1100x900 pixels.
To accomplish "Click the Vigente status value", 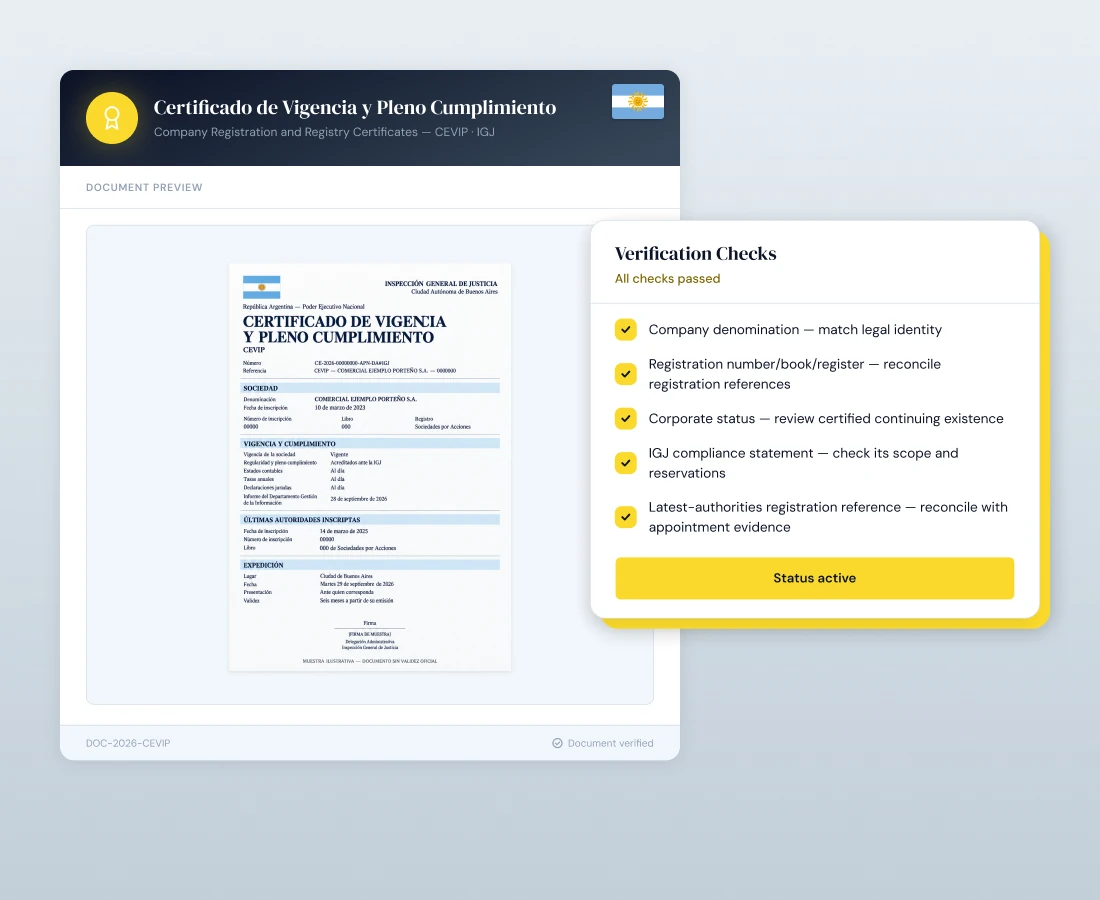I will 339,455.
